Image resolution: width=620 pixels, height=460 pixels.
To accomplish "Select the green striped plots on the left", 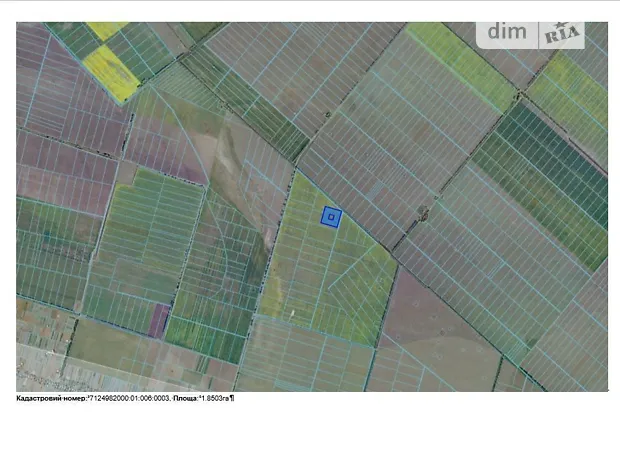I will coord(140,240).
